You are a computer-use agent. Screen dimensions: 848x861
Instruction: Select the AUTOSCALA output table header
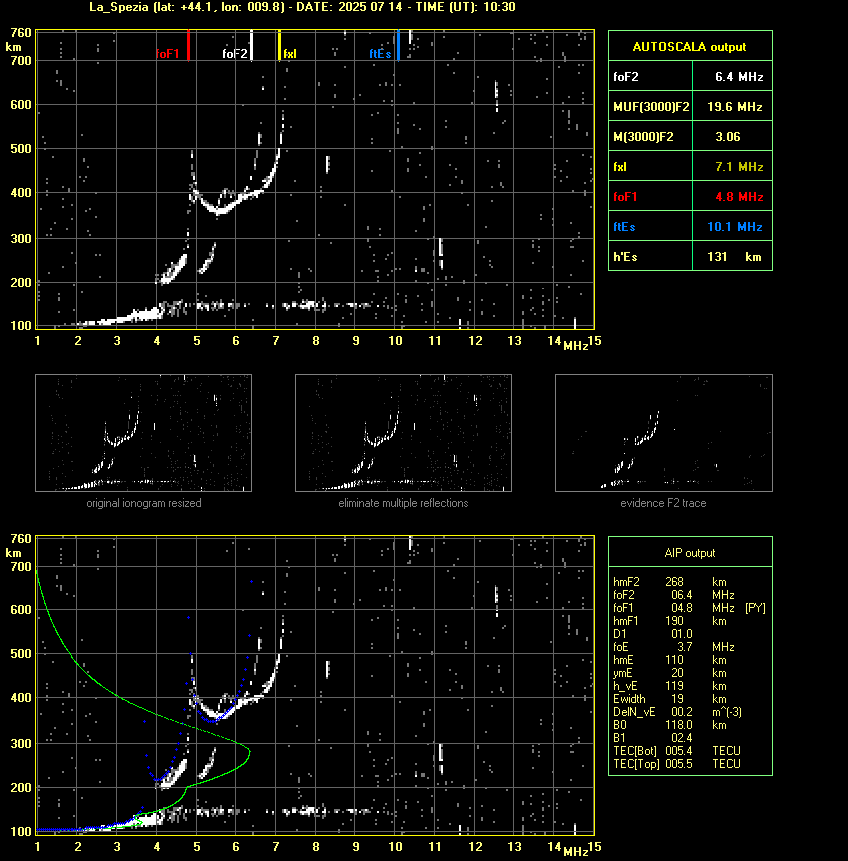tap(690, 47)
